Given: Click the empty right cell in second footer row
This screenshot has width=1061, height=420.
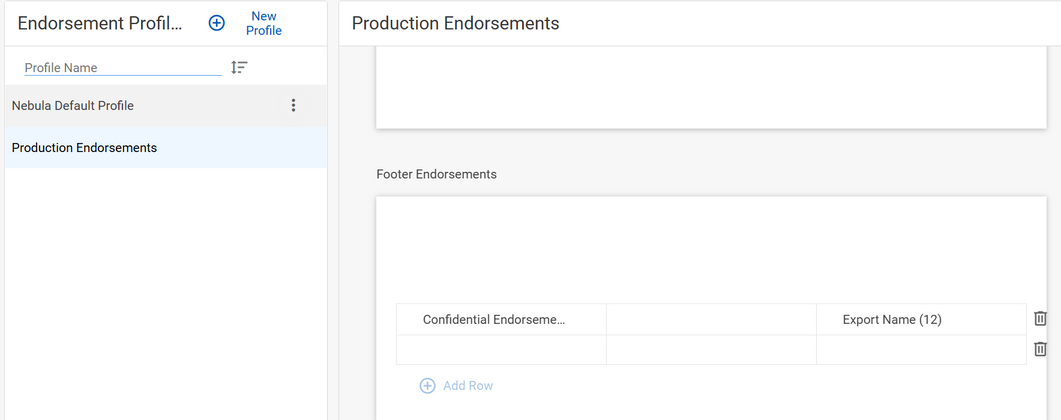Looking at the screenshot, I should click(920, 350).
